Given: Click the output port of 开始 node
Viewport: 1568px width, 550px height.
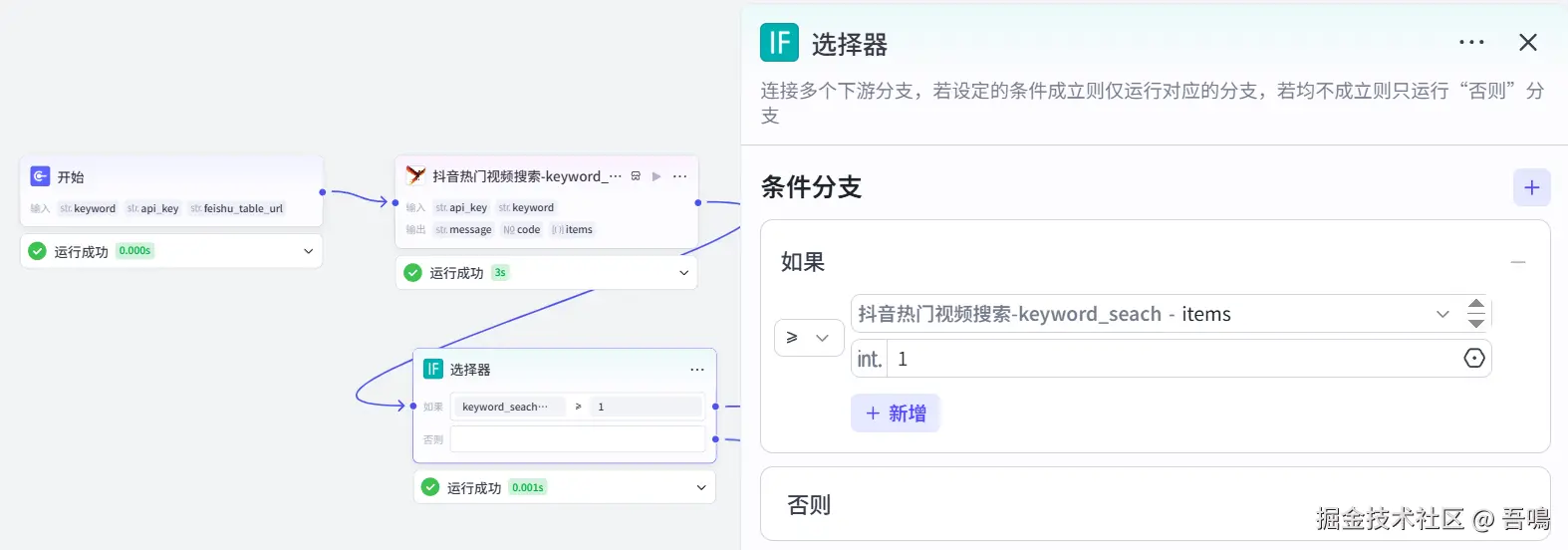Looking at the screenshot, I should 323,191.
